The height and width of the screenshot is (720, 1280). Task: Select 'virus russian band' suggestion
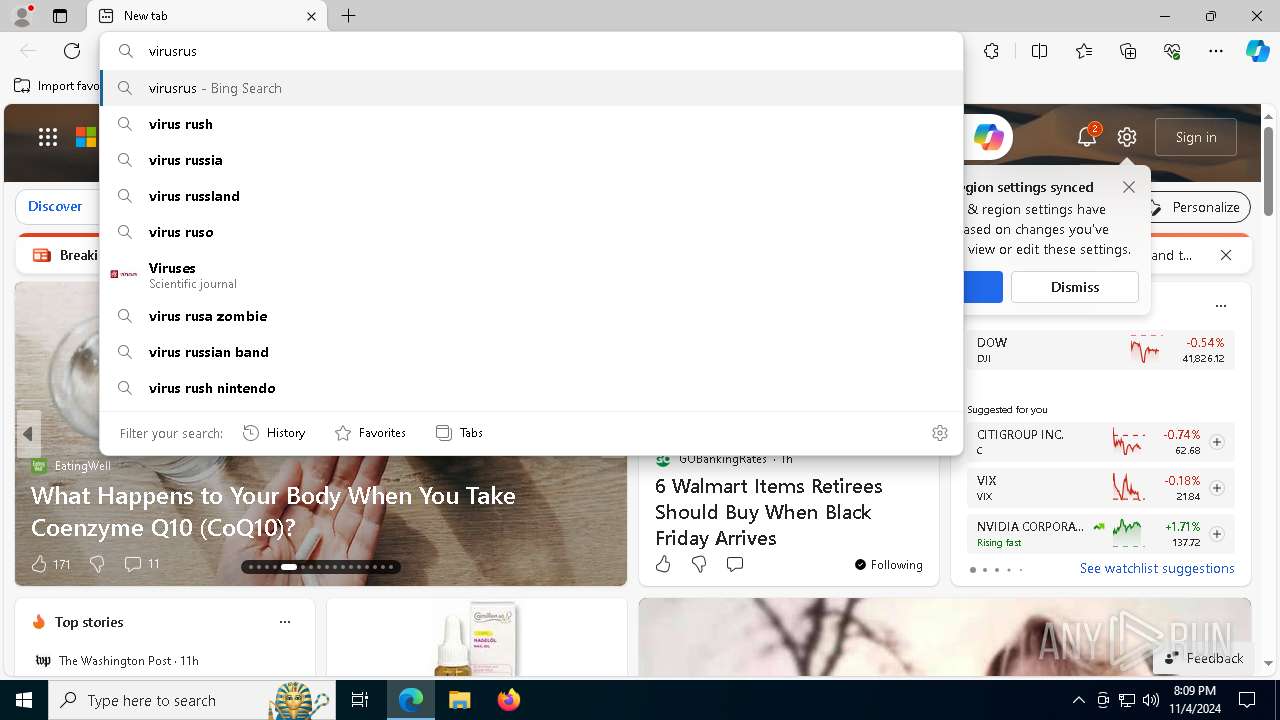click(531, 352)
